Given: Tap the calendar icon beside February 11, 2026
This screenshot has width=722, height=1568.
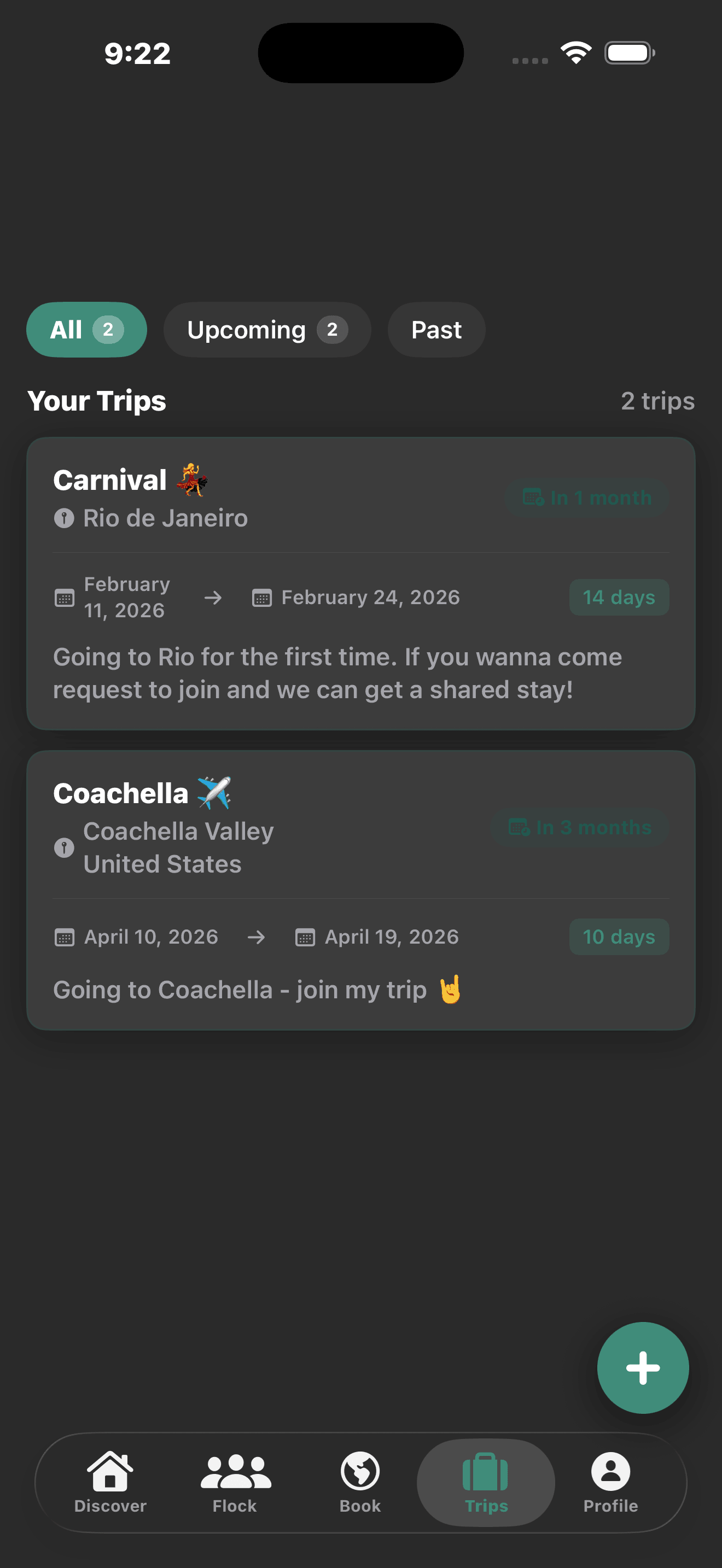Looking at the screenshot, I should coord(63,598).
